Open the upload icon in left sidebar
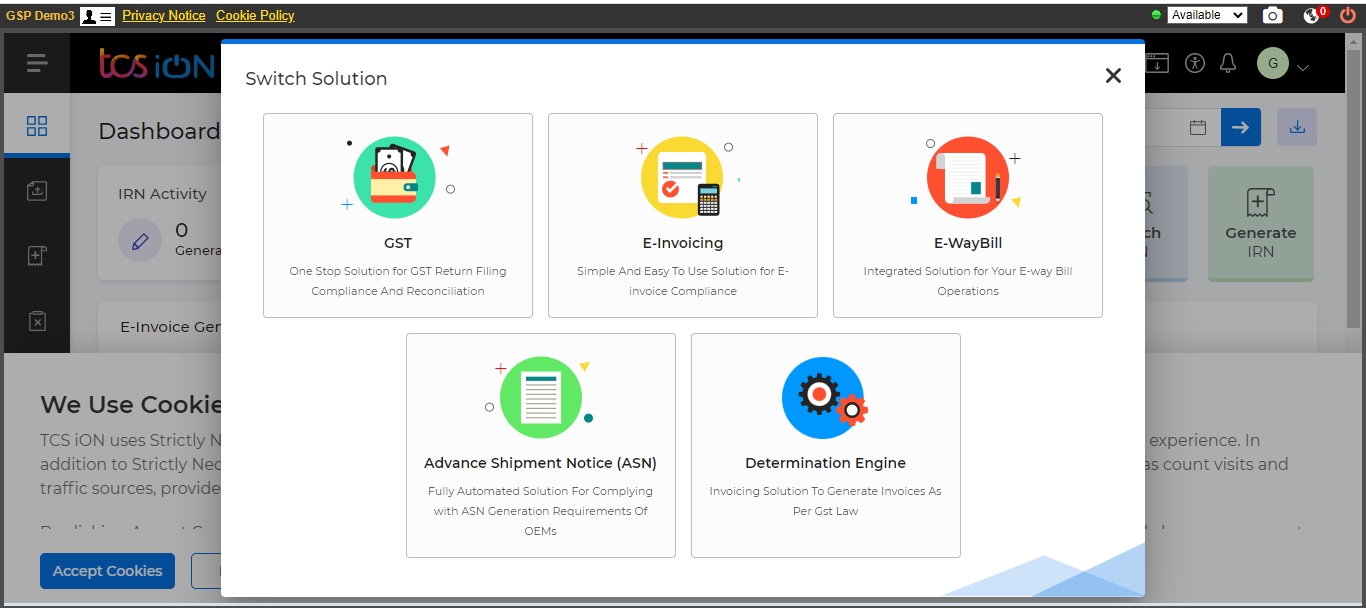 37,190
